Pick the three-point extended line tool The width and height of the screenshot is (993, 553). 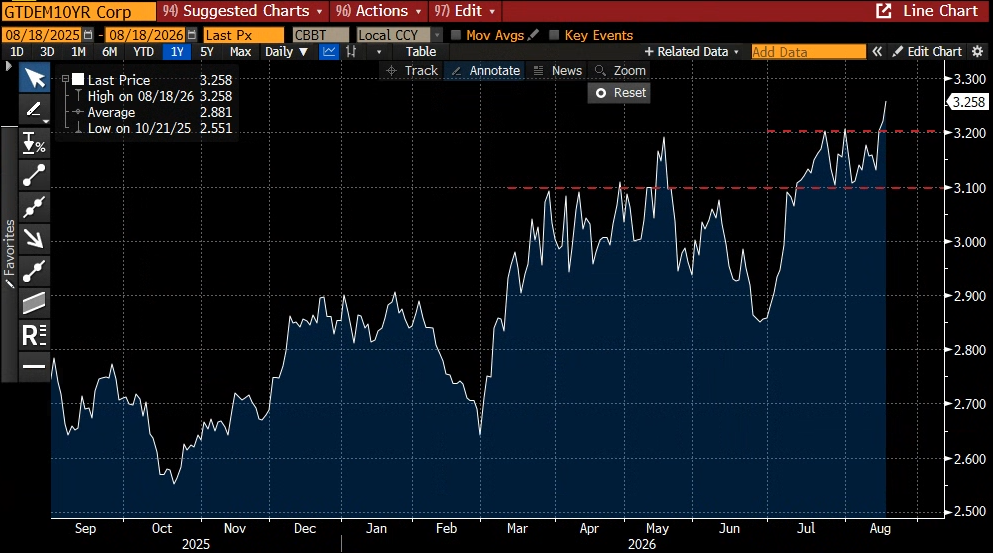(34, 207)
